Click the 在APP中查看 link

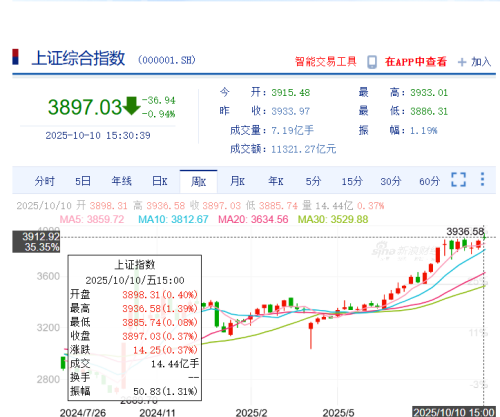416,62
